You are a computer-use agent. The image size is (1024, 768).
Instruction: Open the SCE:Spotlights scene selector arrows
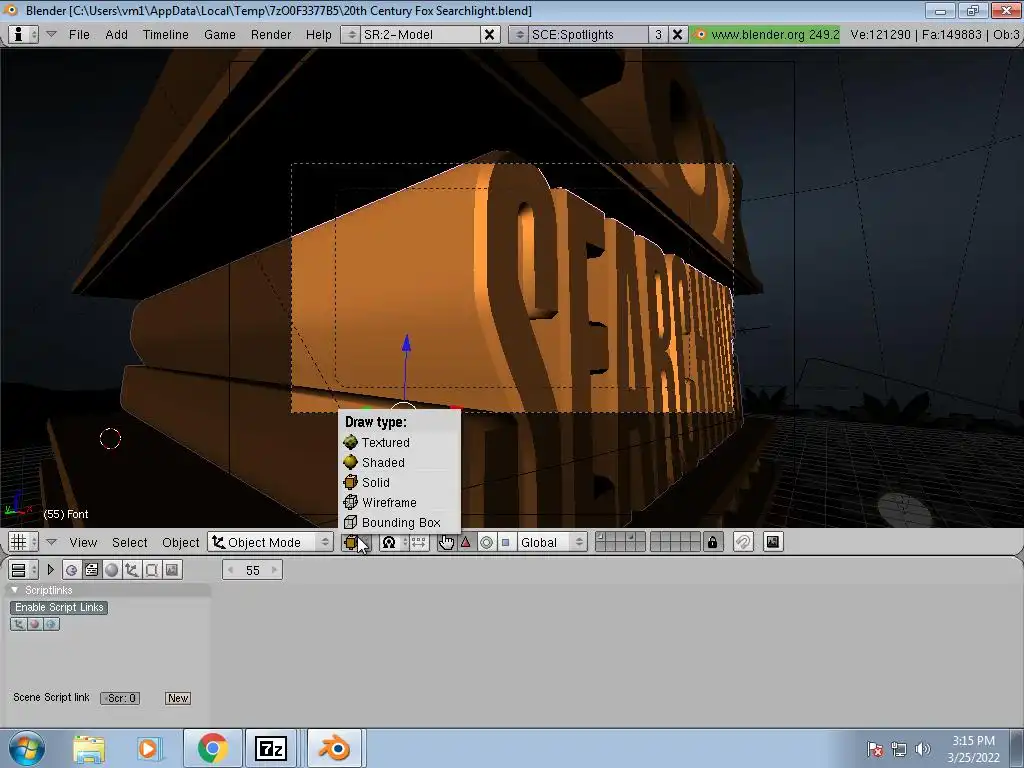pyautogui.click(x=519, y=35)
